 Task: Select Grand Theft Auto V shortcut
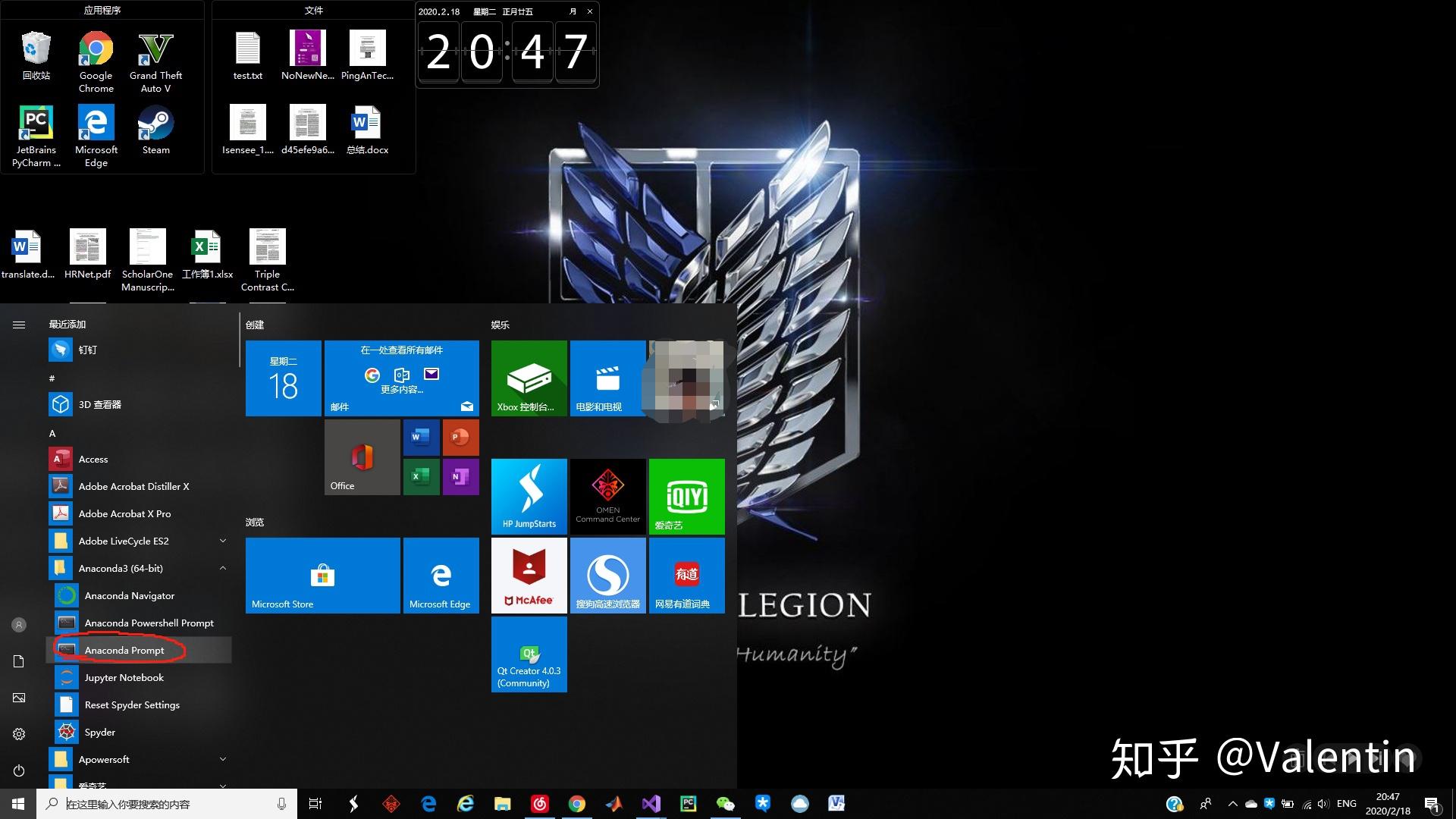tap(155, 62)
